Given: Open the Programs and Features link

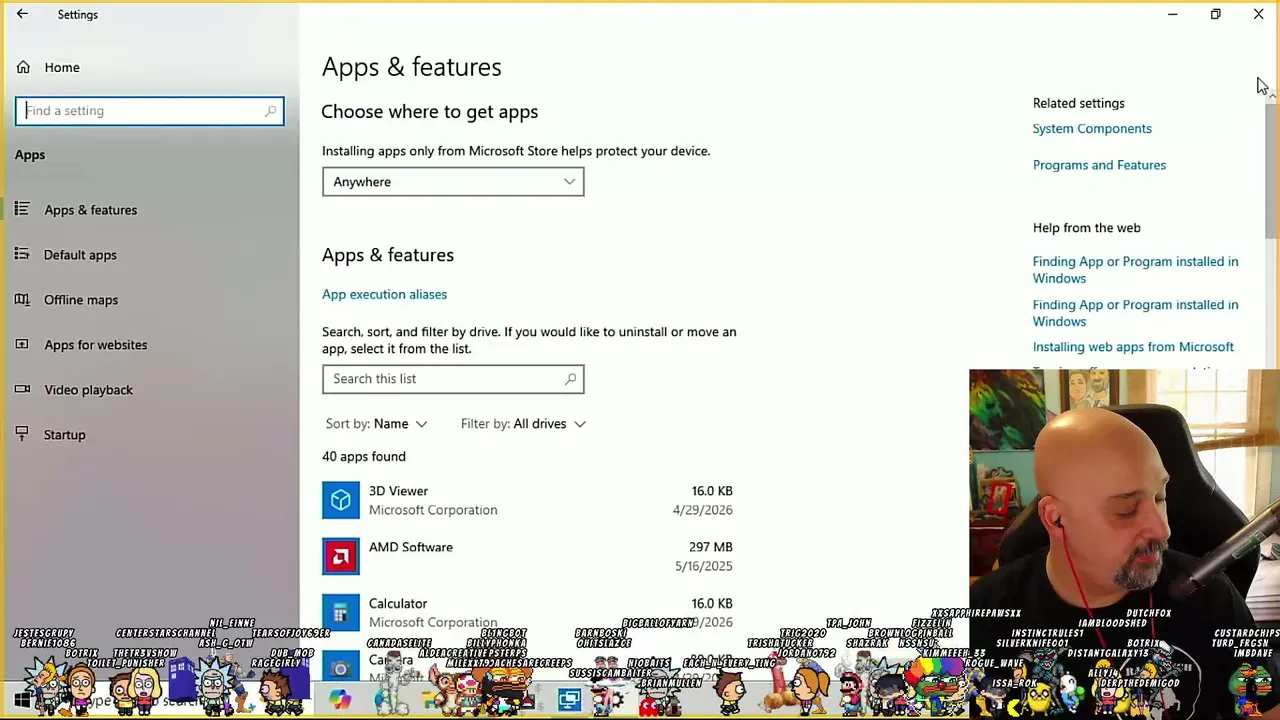Looking at the screenshot, I should click(1099, 165).
